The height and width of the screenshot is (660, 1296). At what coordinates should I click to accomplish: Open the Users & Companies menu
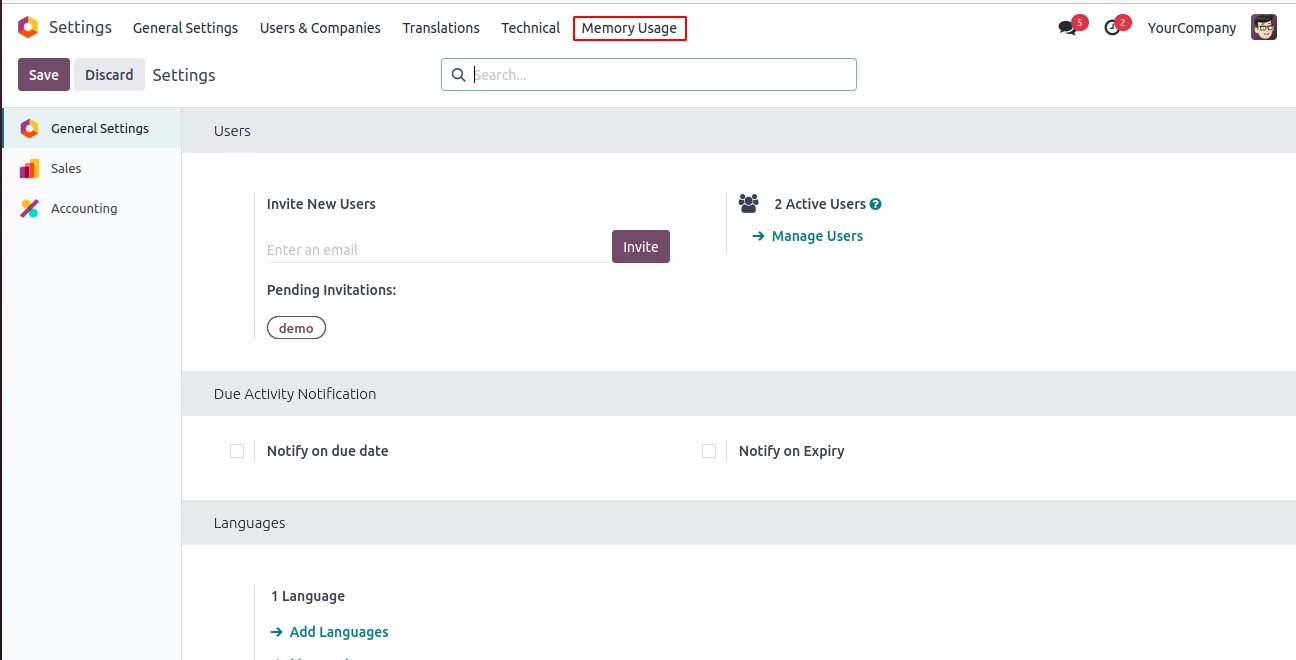[x=320, y=28]
